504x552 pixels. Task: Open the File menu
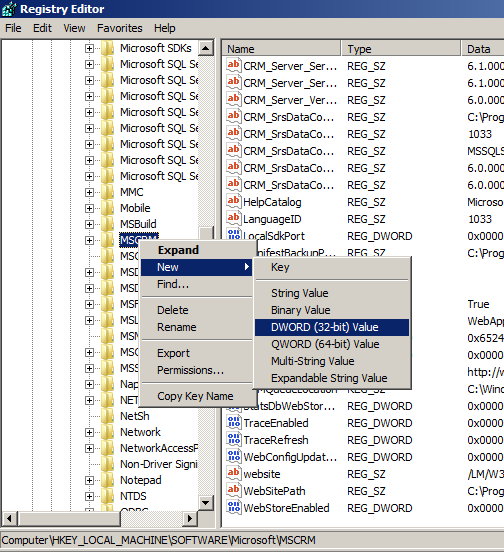point(13,28)
